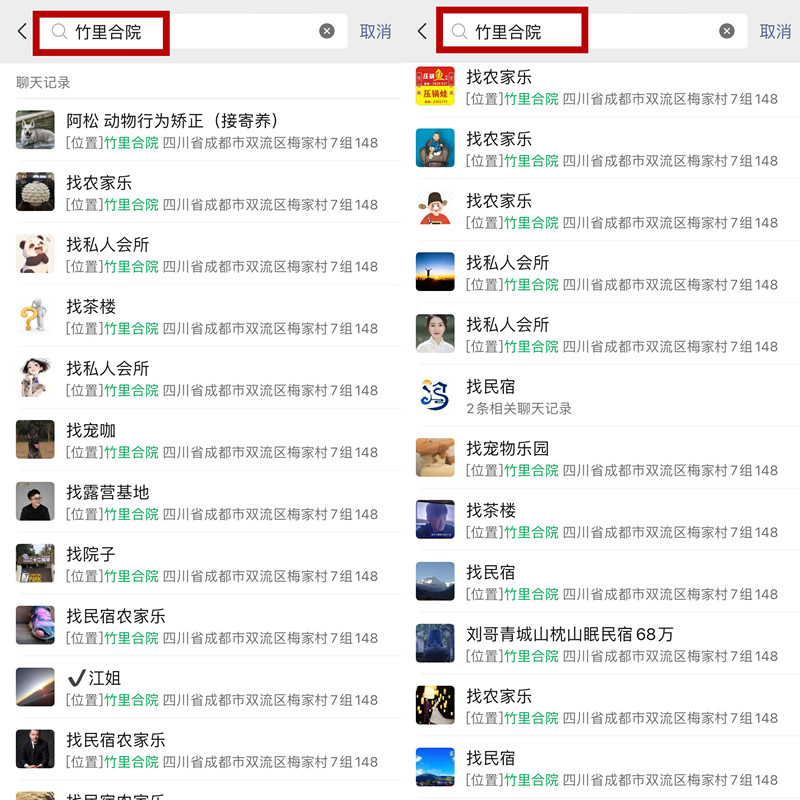Tap the back arrow in right panel

(x=422, y=31)
